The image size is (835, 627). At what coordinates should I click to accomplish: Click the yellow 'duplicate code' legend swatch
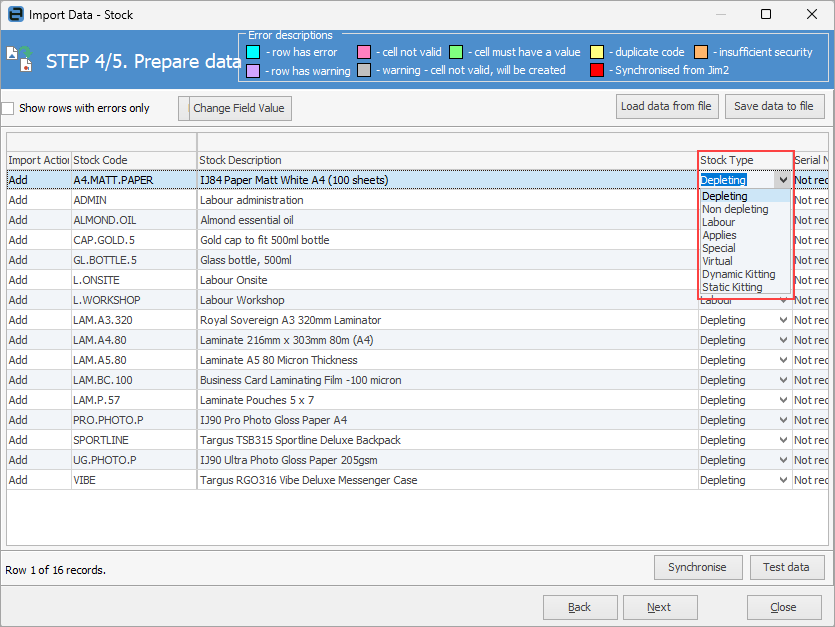pos(597,52)
